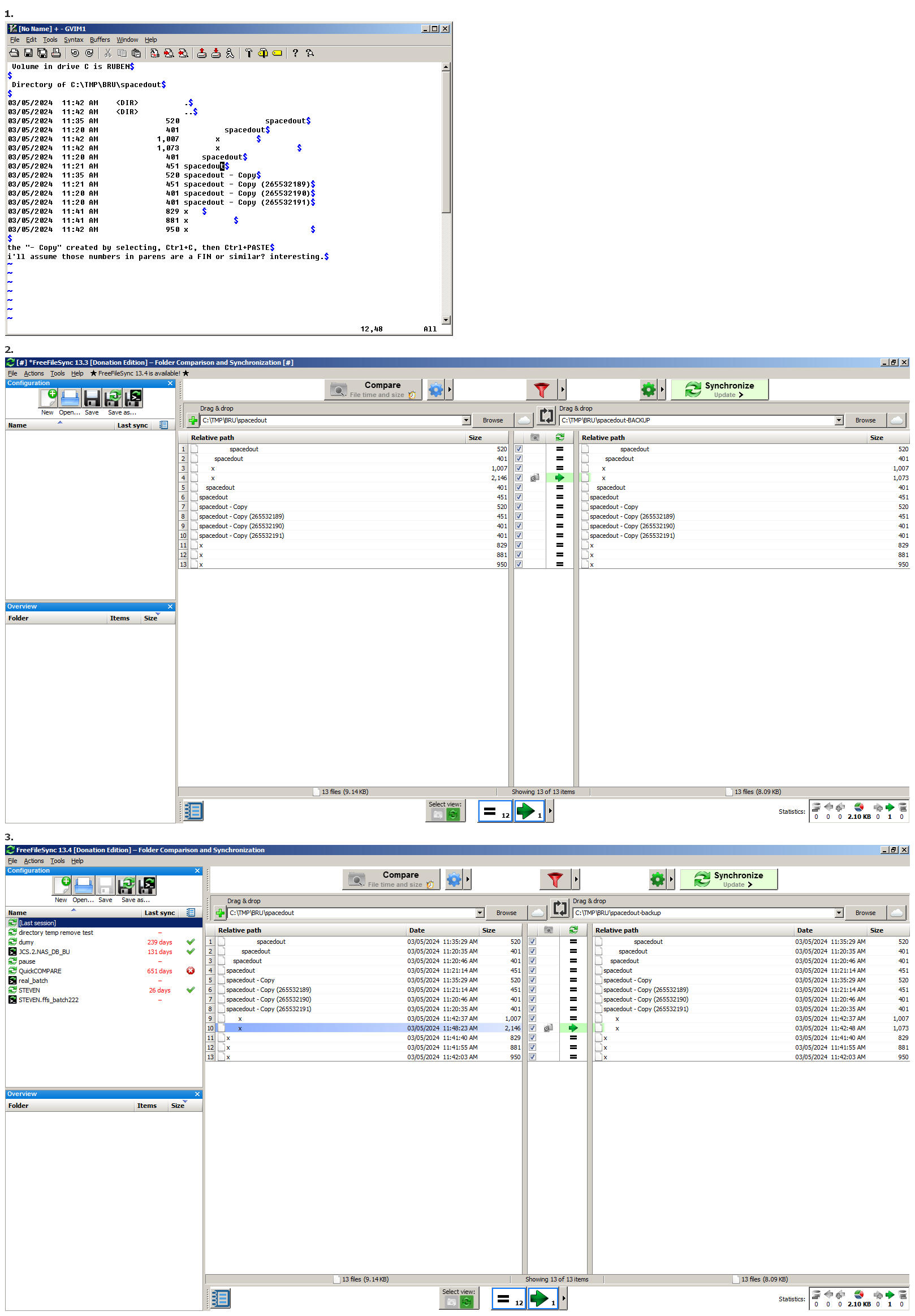Click the right Browse button in FreeFileSync 13.4
The width and height of the screenshot is (915, 1316).
(866, 913)
